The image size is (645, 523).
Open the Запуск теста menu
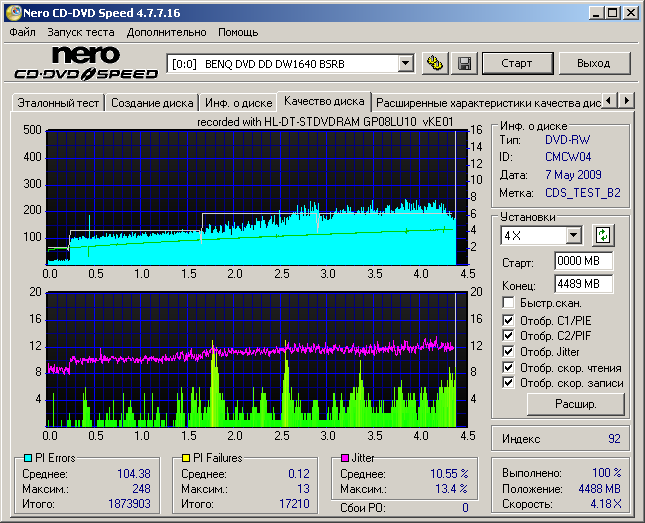pos(81,32)
